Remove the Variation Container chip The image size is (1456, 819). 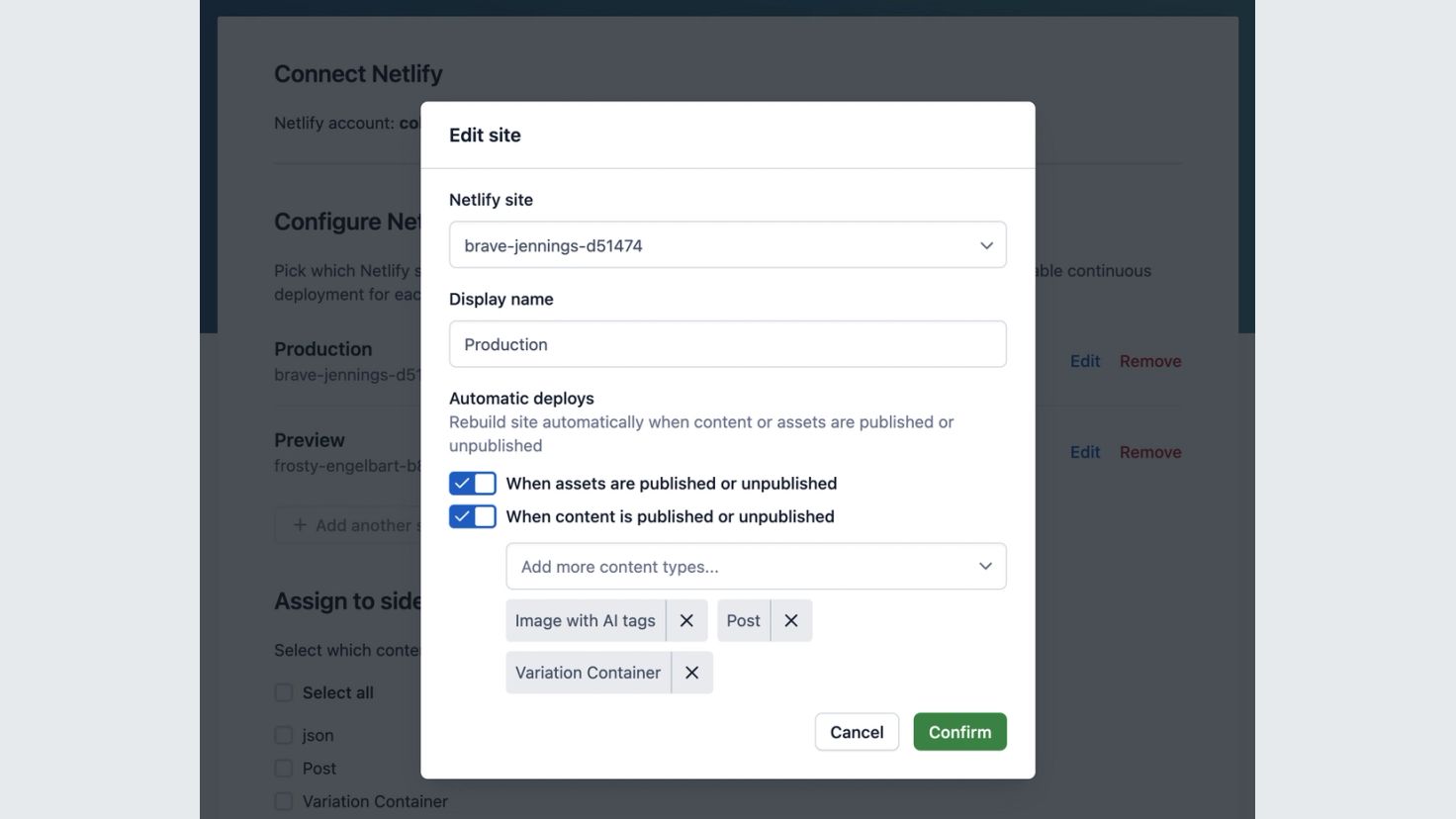(692, 673)
